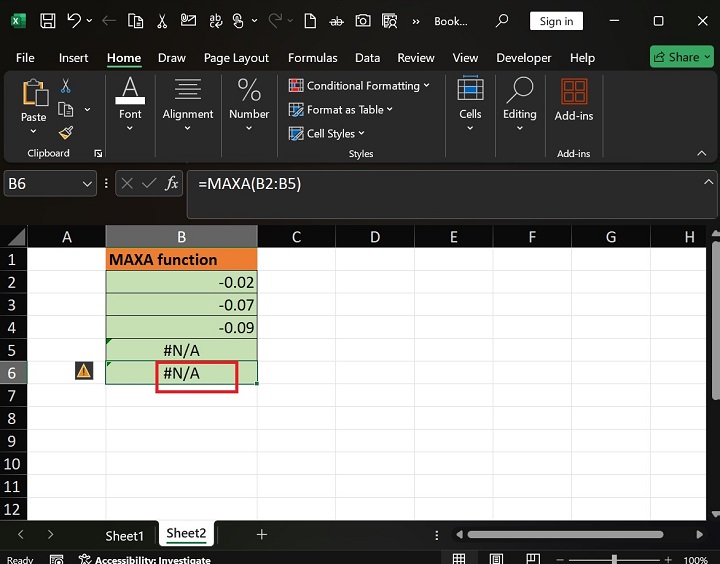This screenshot has width=720, height=564.
Task: Switch to the View tab
Action: (x=465, y=58)
